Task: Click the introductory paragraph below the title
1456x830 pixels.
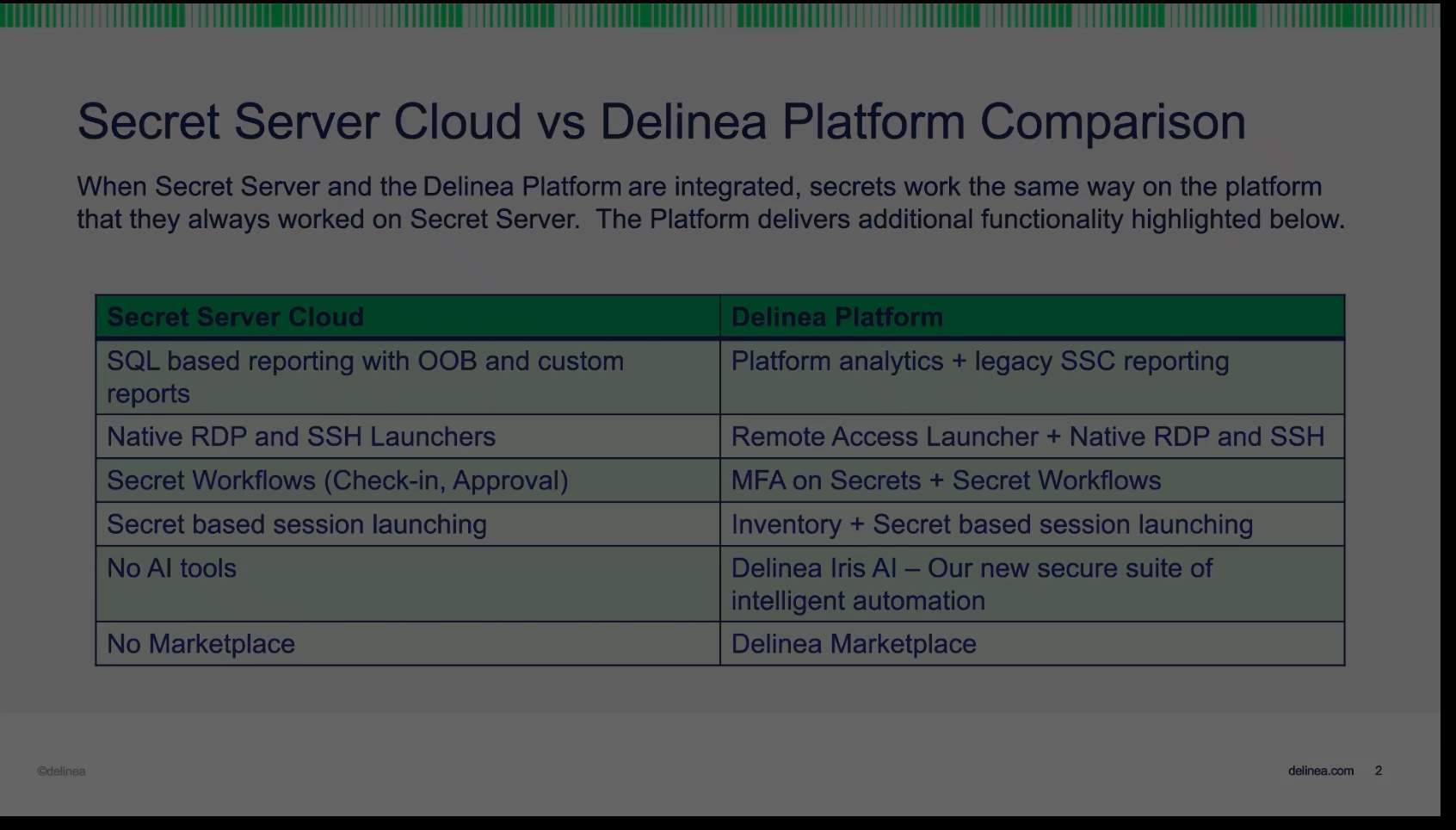Action: 710,203
